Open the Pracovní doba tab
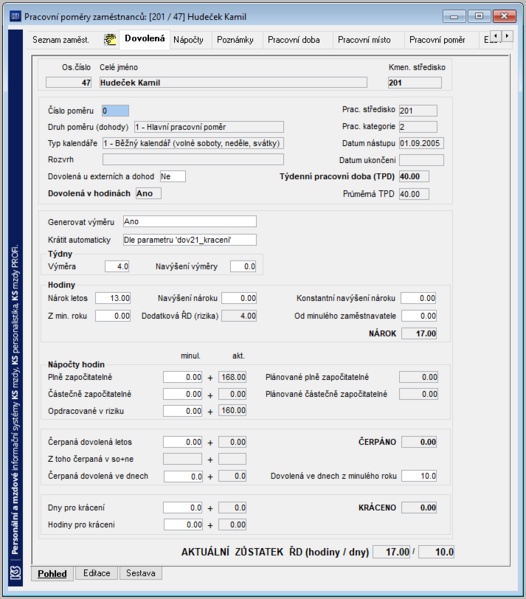Image resolution: width=526 pixels, height=599 pixels. tap(294, 40)
